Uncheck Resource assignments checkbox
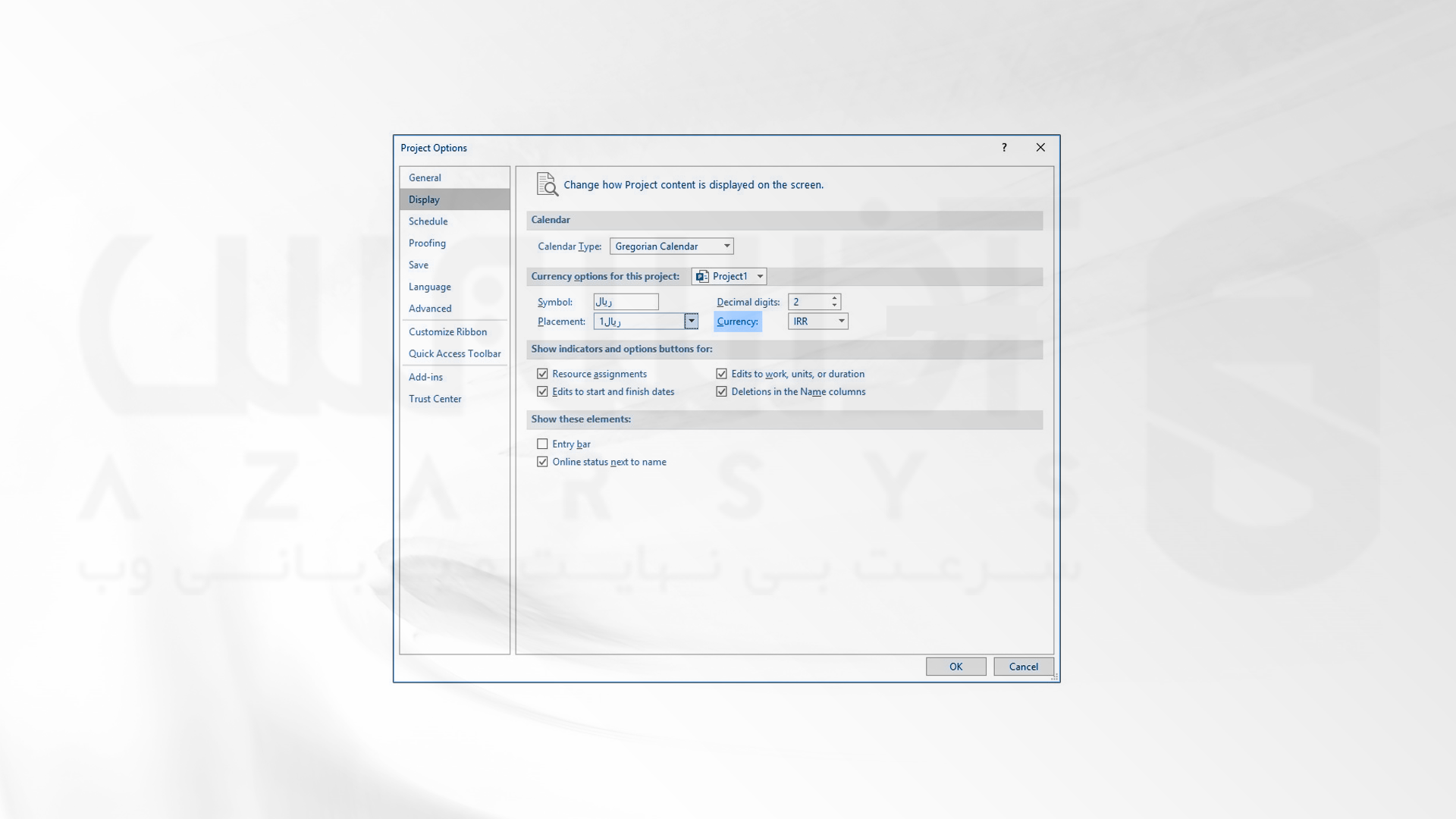 [x=542, y=374]
